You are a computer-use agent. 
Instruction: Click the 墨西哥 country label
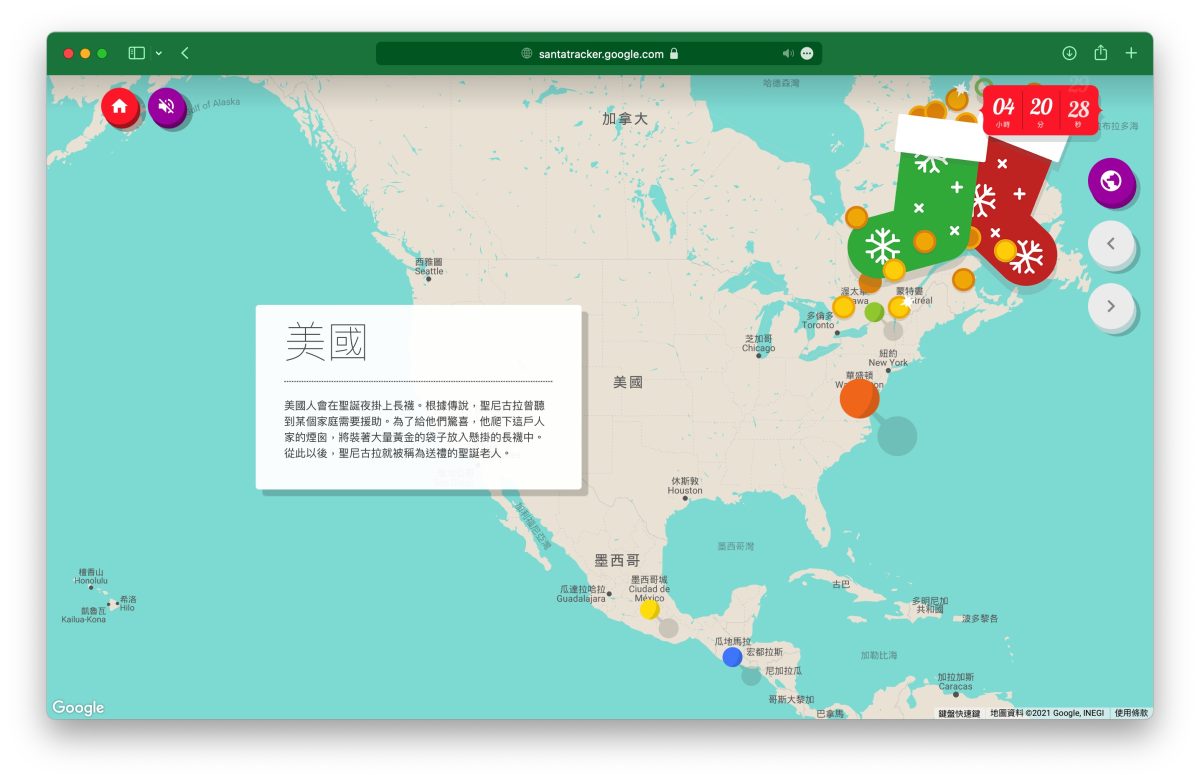coord(617,561)
